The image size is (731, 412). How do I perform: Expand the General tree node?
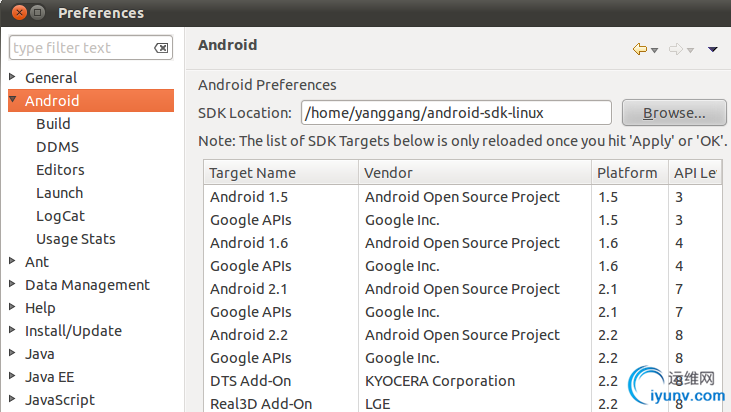click(13, 76)
